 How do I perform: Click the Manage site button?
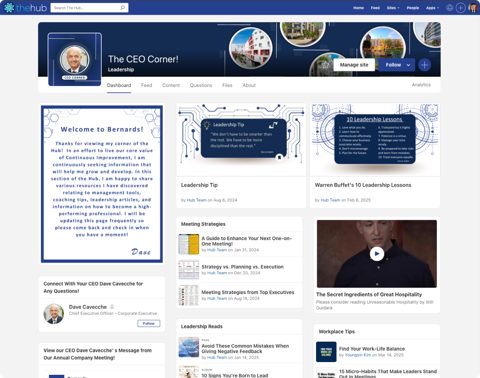click(354, 65)
